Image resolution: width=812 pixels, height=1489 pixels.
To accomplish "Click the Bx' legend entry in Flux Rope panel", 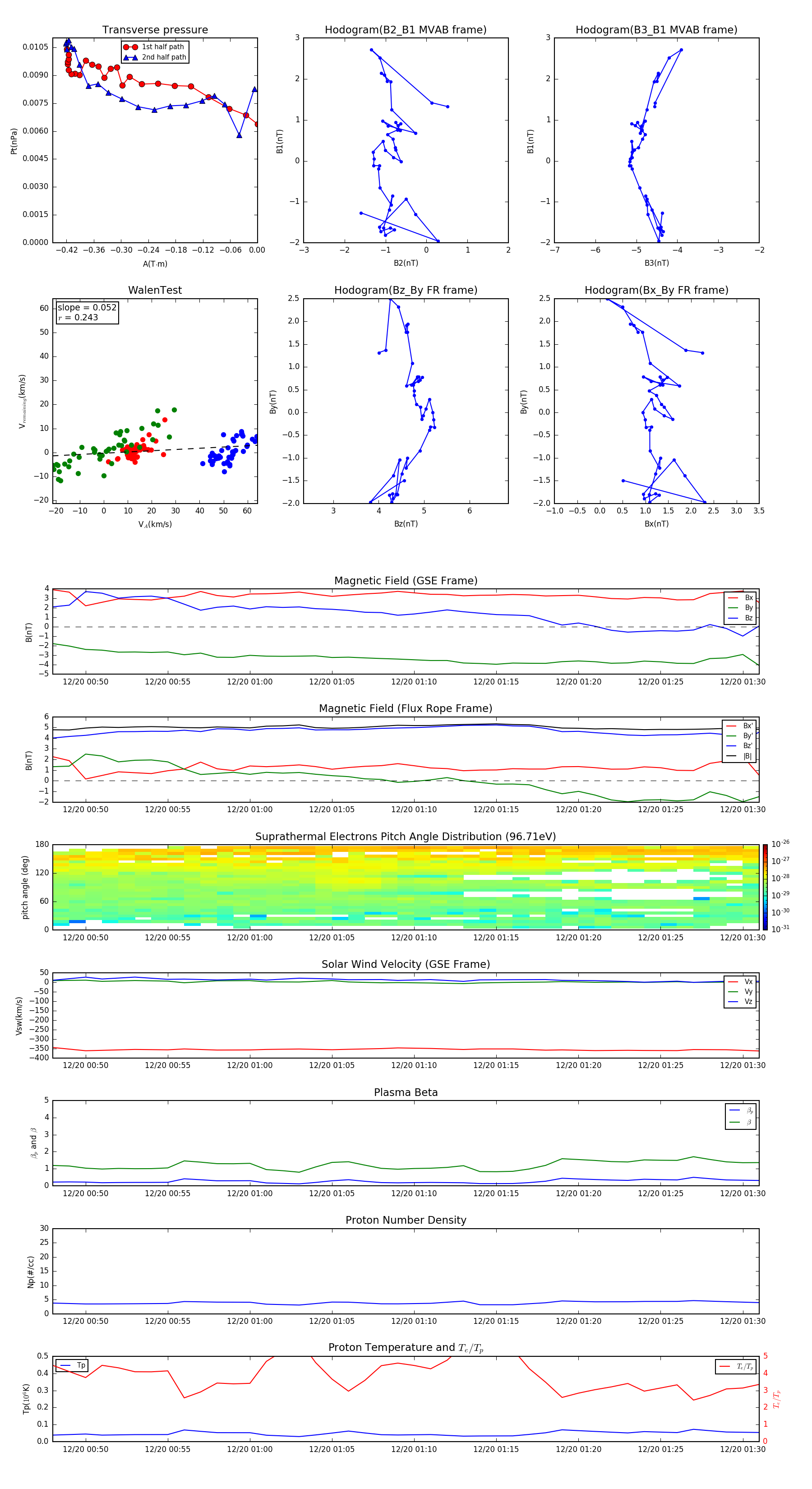I will click(x=740, y=726).
